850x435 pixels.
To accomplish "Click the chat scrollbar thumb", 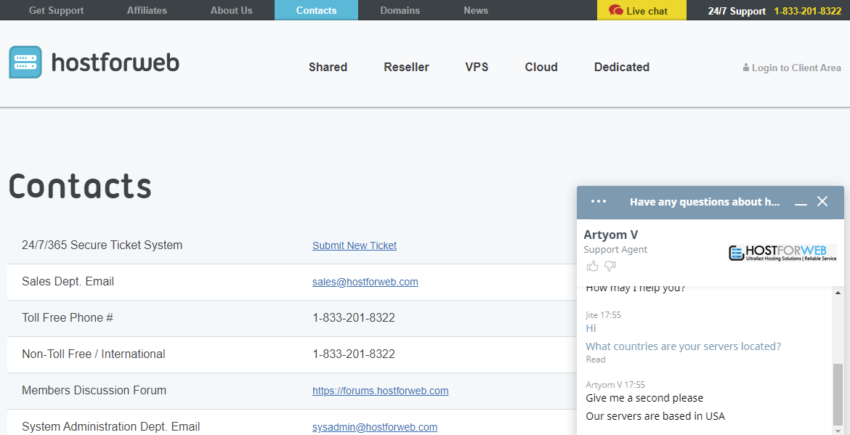I will 838,394.
